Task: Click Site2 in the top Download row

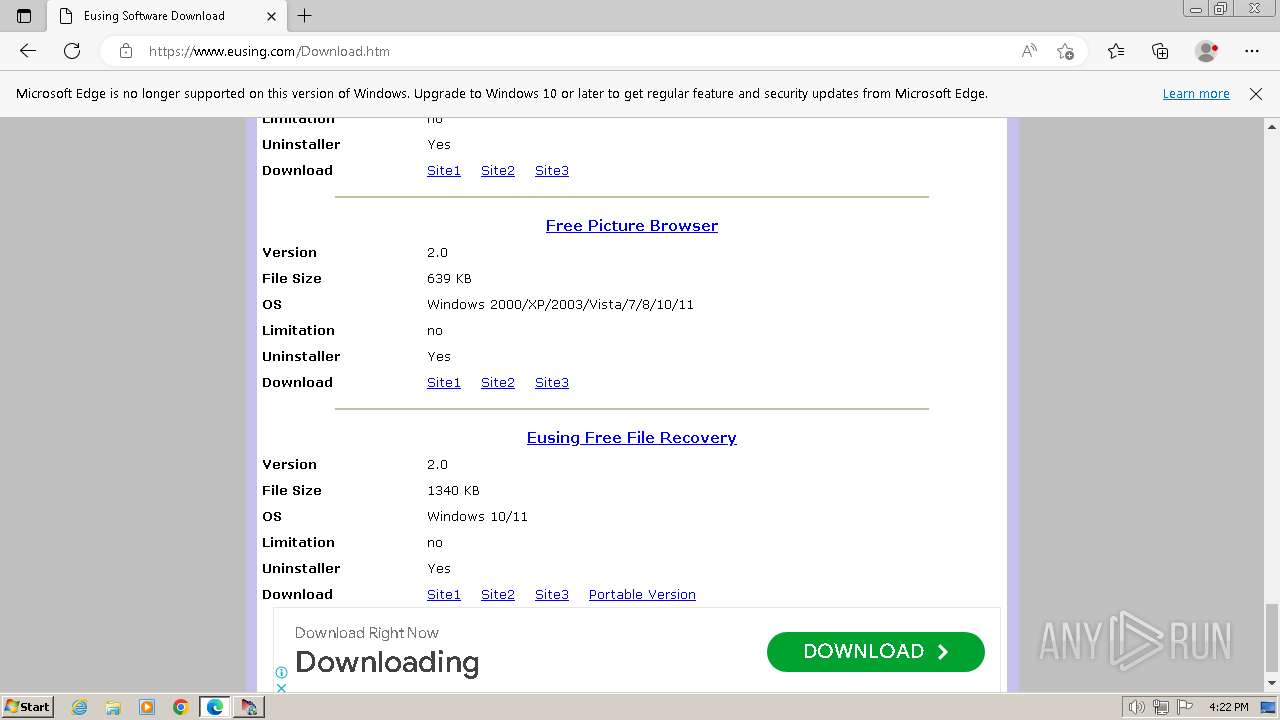Action: pyautogui.click(x=498, y=171)
